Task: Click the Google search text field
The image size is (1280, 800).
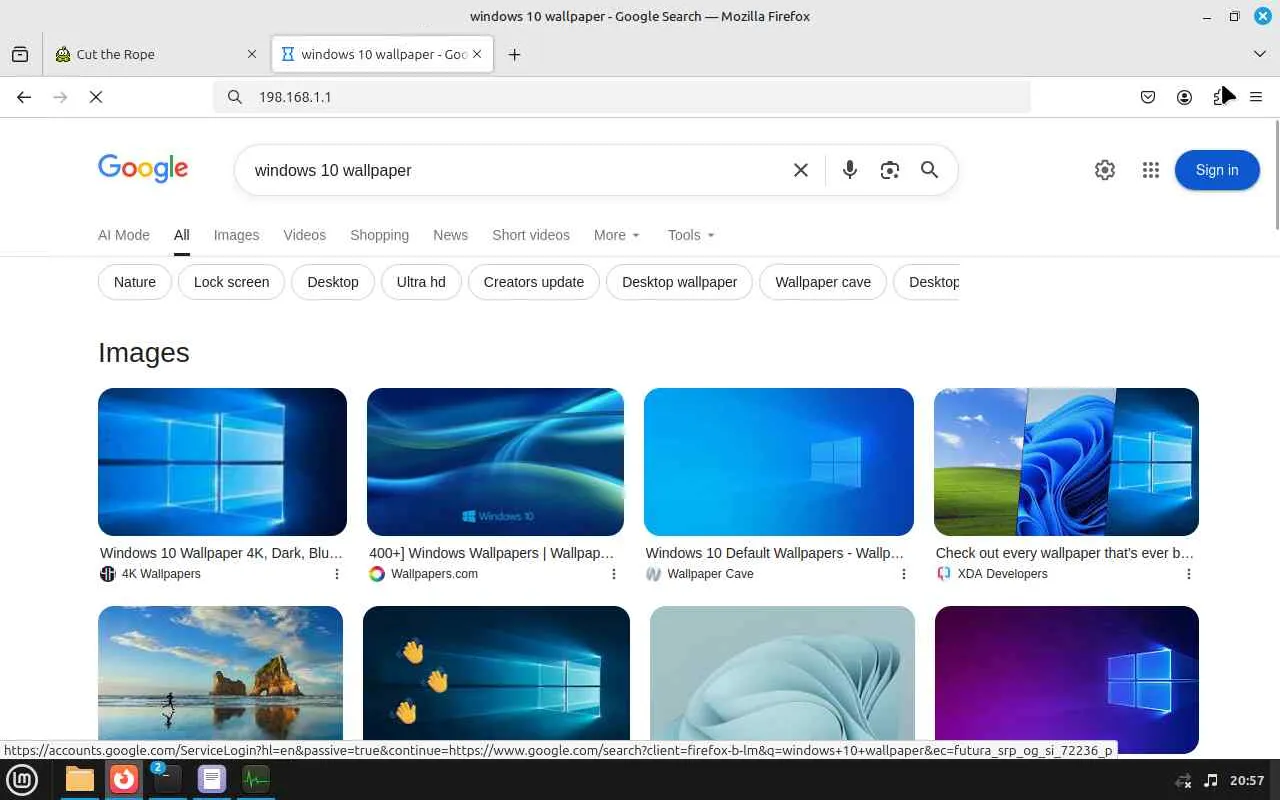Action: click(x=515, y=170)
